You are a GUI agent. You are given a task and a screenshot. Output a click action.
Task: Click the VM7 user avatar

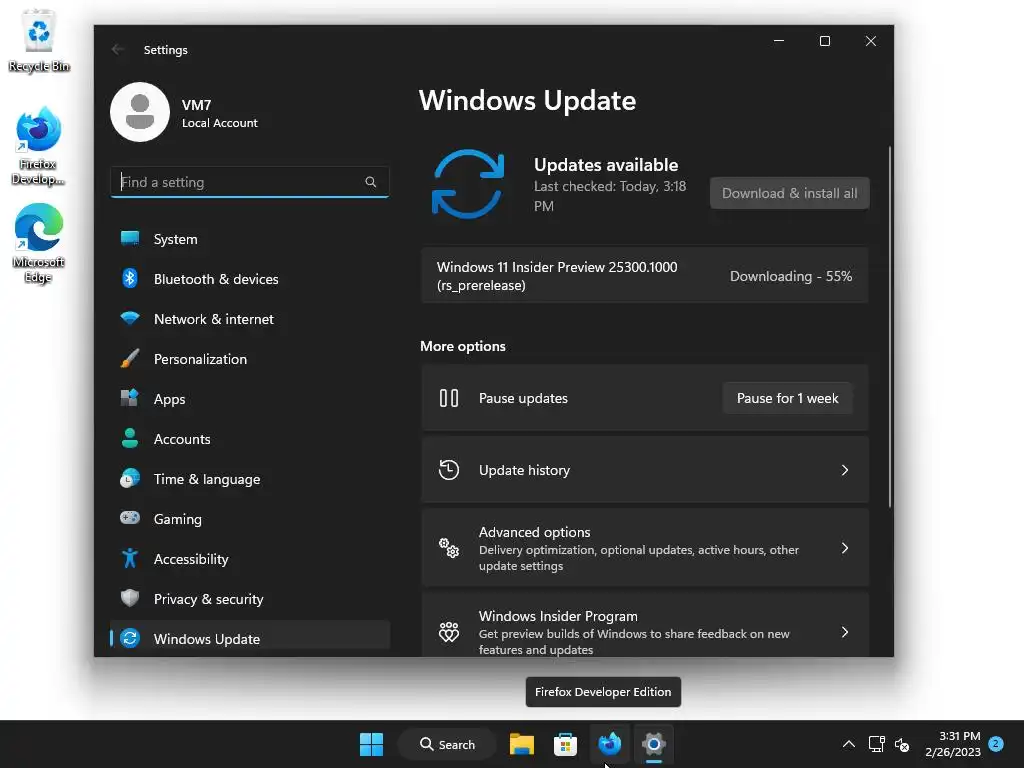click(140, 112)
